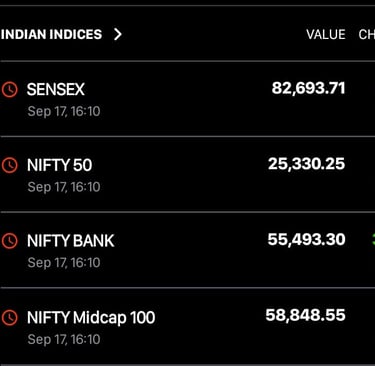Screen dimensions: 375x366
Task: Click the timestamp under NIFTY BANK
Action: pyautogui.click(x=64, y=263)
